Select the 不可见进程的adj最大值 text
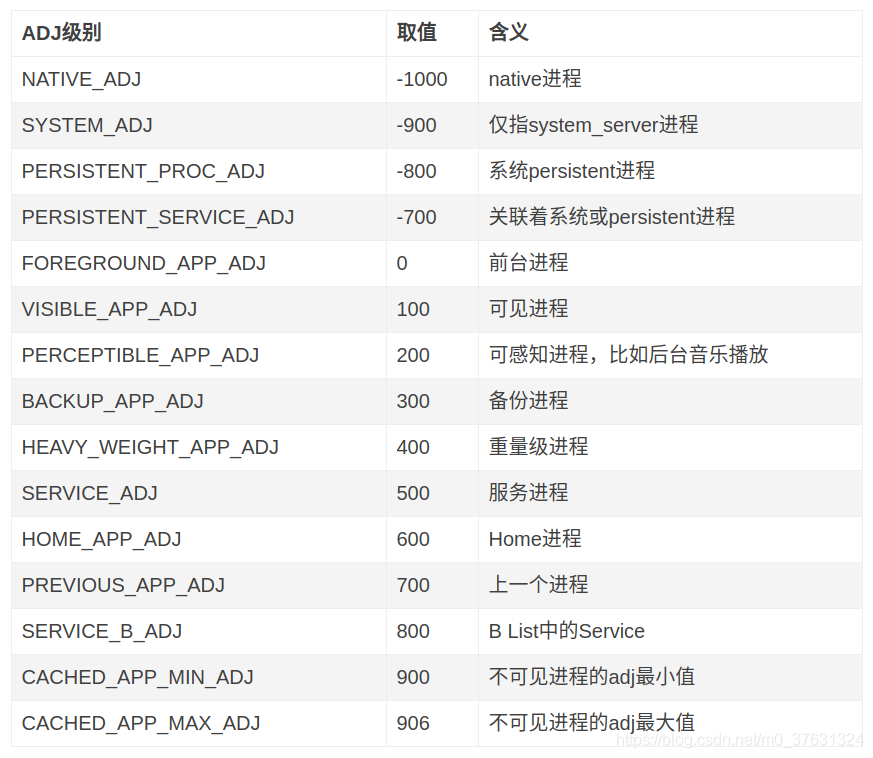This screenshot has width=873, height=758. [x=592, y=723]
